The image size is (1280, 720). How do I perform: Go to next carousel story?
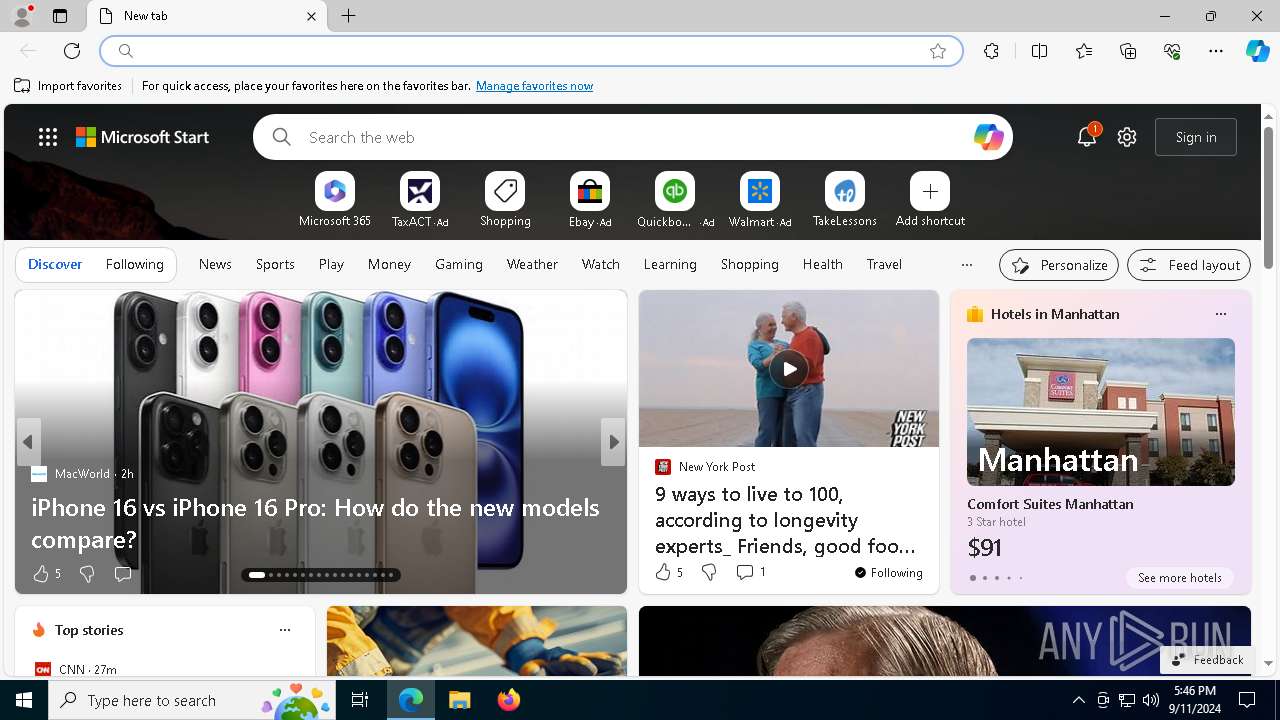[x=613, y=441]
